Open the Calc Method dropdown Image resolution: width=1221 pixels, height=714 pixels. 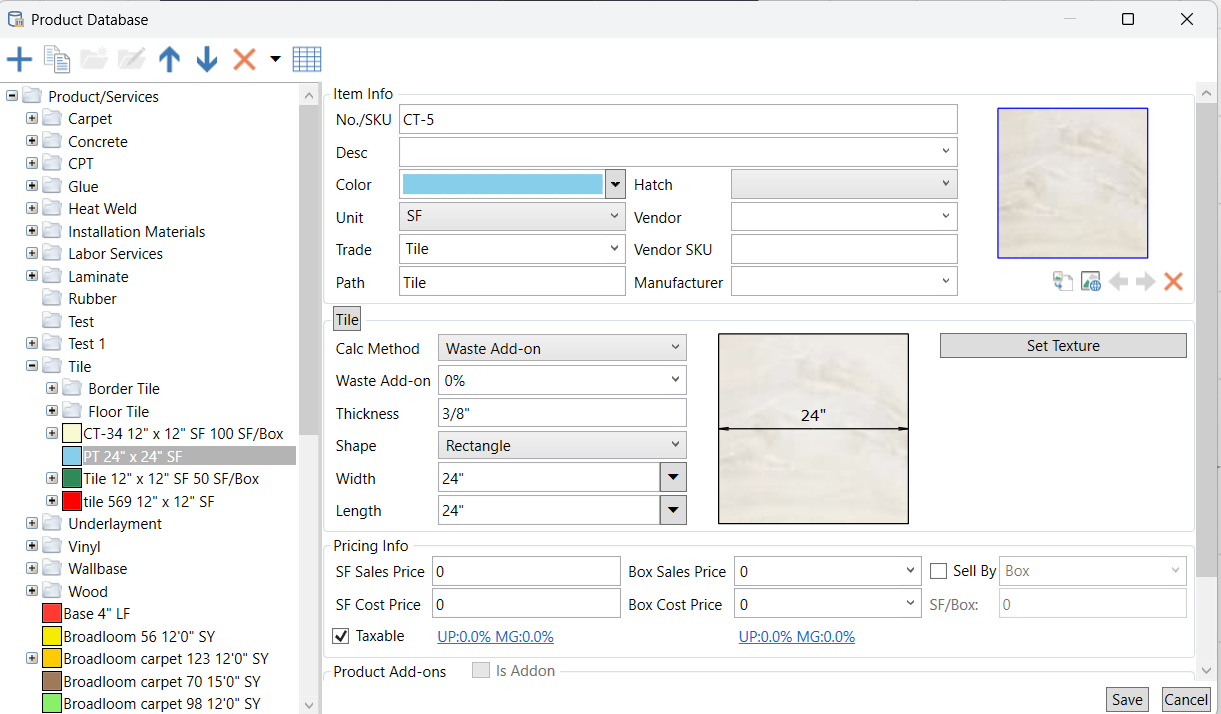pos(562,348)
